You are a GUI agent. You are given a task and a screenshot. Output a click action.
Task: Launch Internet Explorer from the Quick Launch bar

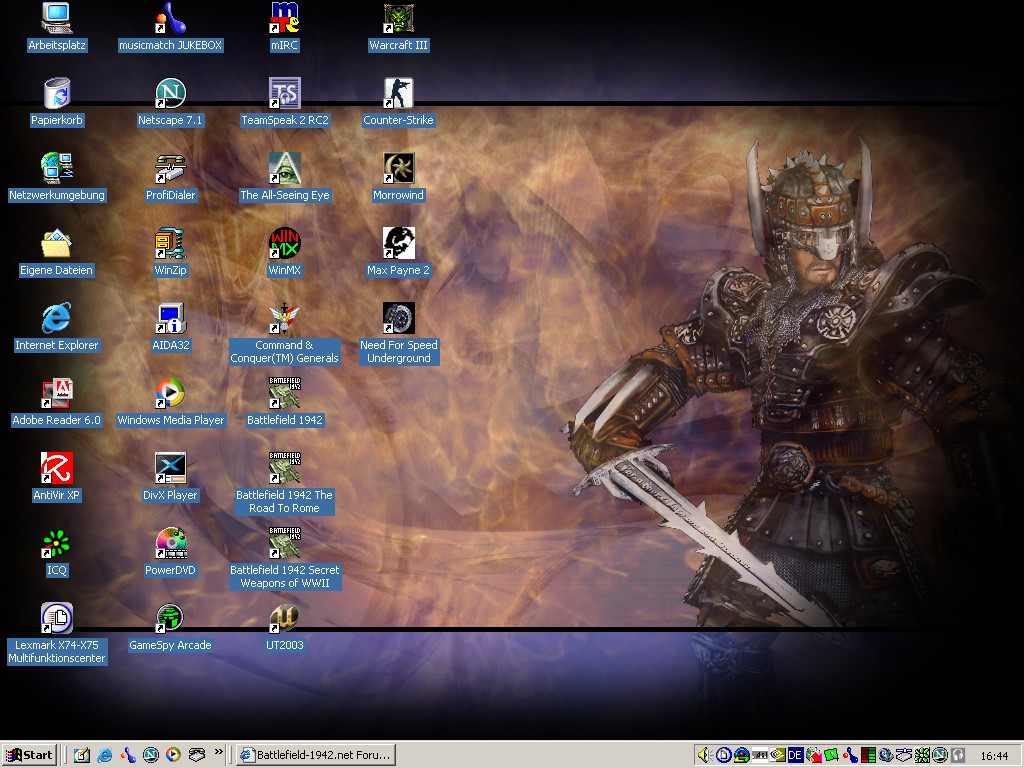point(104,755)
